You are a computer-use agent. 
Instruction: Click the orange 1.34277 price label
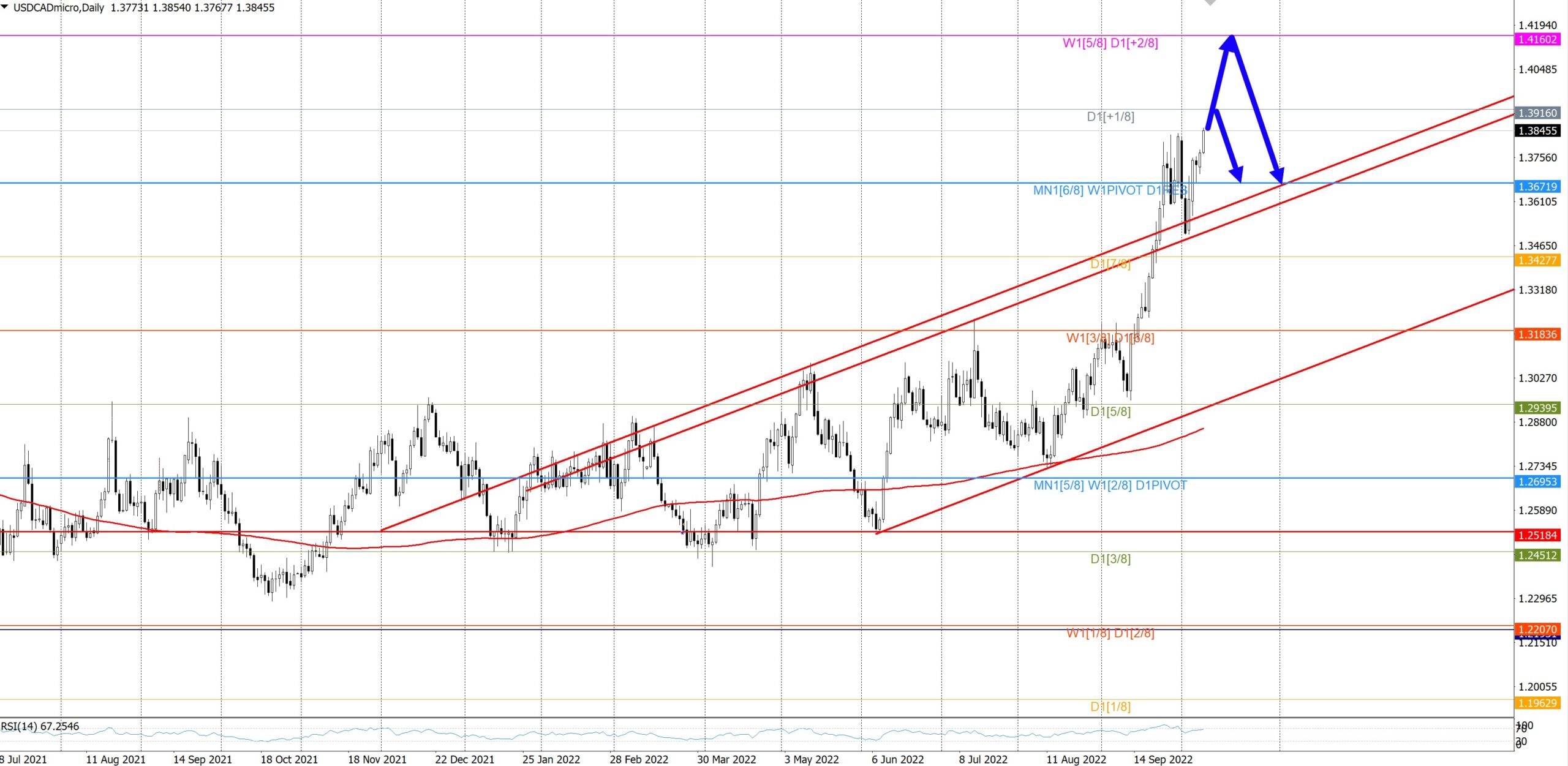[x=1537, y=260]
